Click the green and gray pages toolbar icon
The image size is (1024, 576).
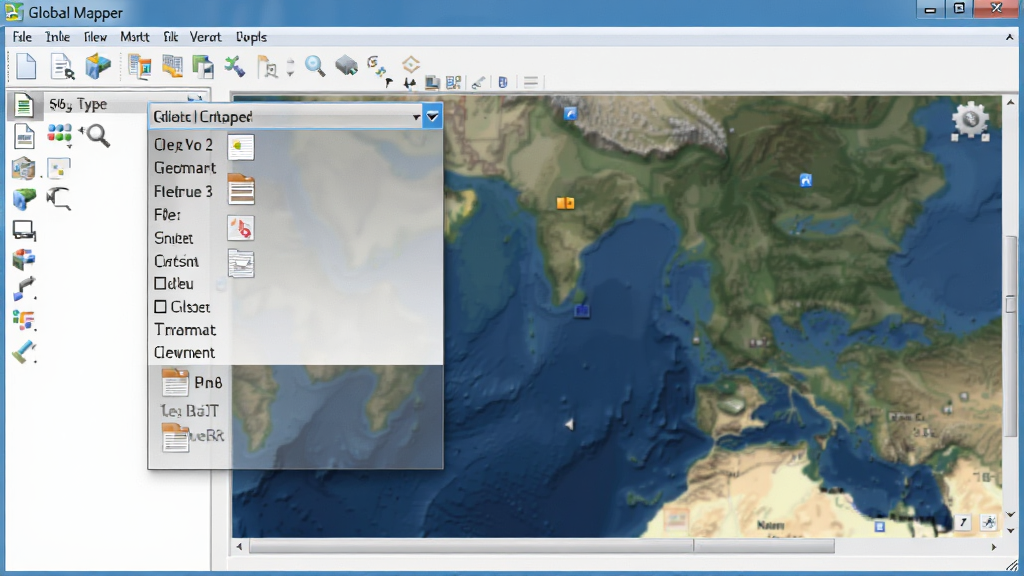(203, 66)
